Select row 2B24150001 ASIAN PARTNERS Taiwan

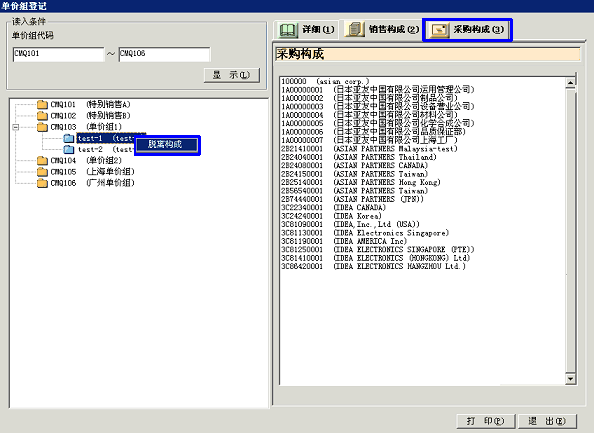[355, 174]
